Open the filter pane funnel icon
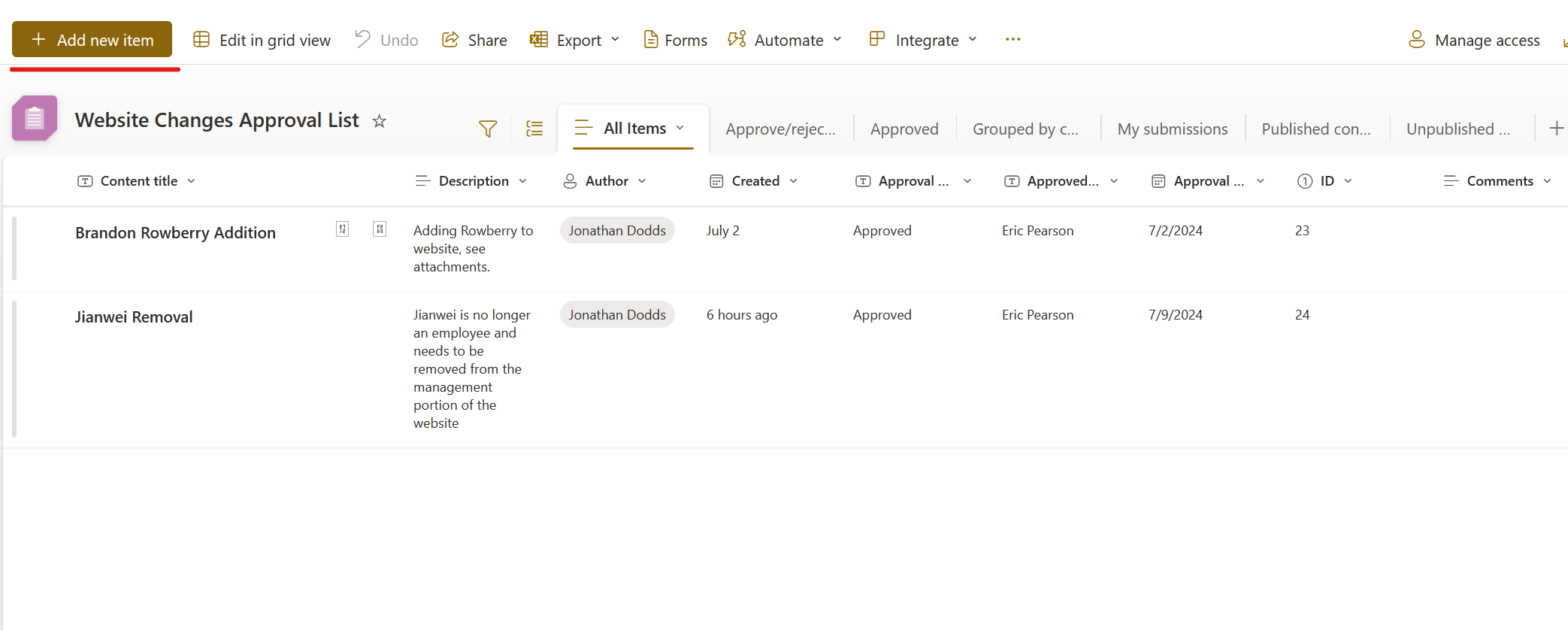The height and width of the screenshot is (630, 1568). click(x=488, y=129)
